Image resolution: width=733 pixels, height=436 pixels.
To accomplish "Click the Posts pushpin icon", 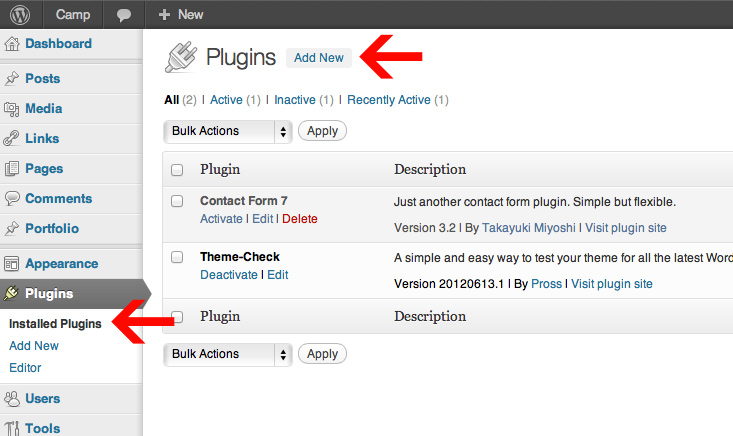I will 12,79.
